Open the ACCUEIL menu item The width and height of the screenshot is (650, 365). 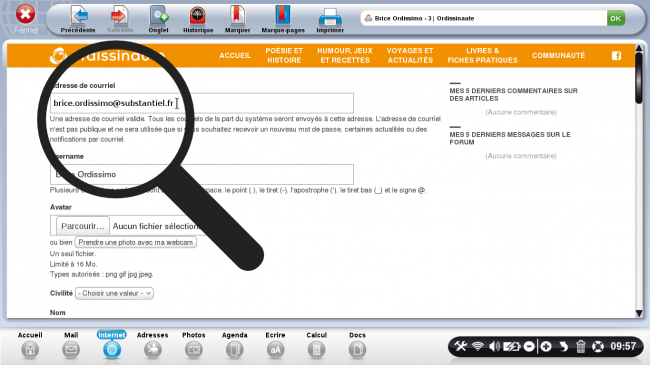click(235, 56)
